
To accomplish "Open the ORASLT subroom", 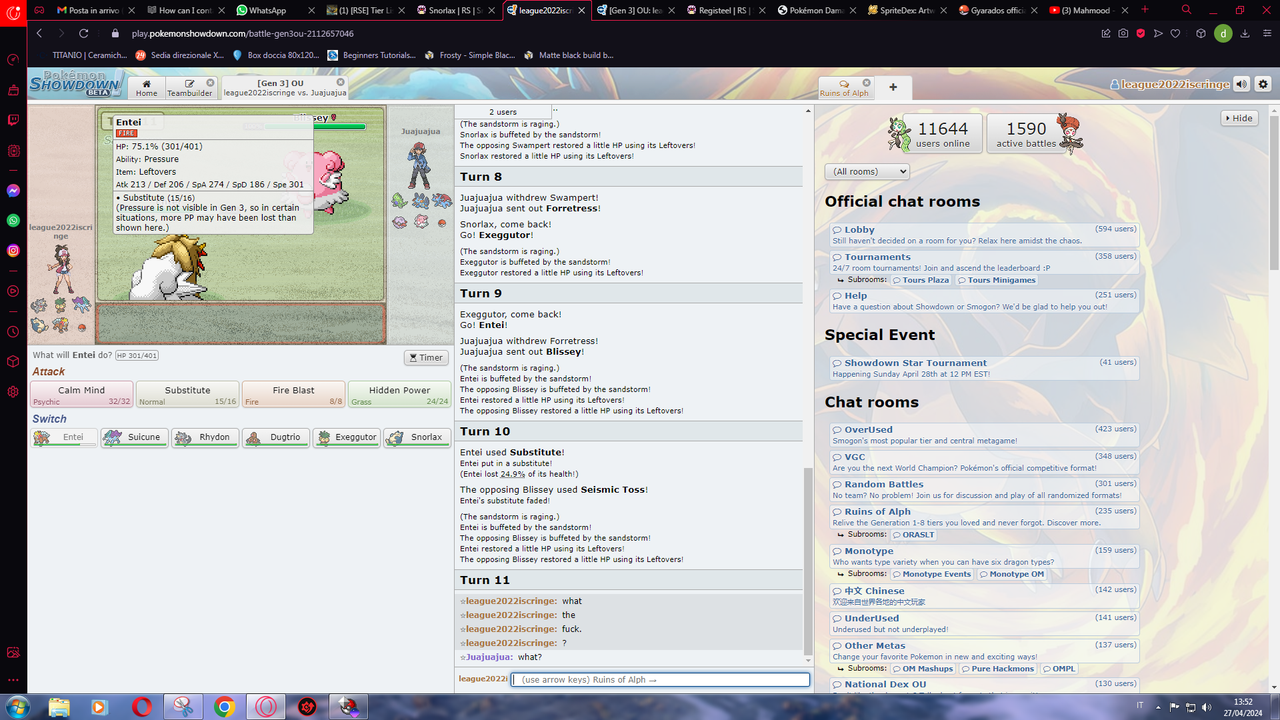I will coord(914,535).
